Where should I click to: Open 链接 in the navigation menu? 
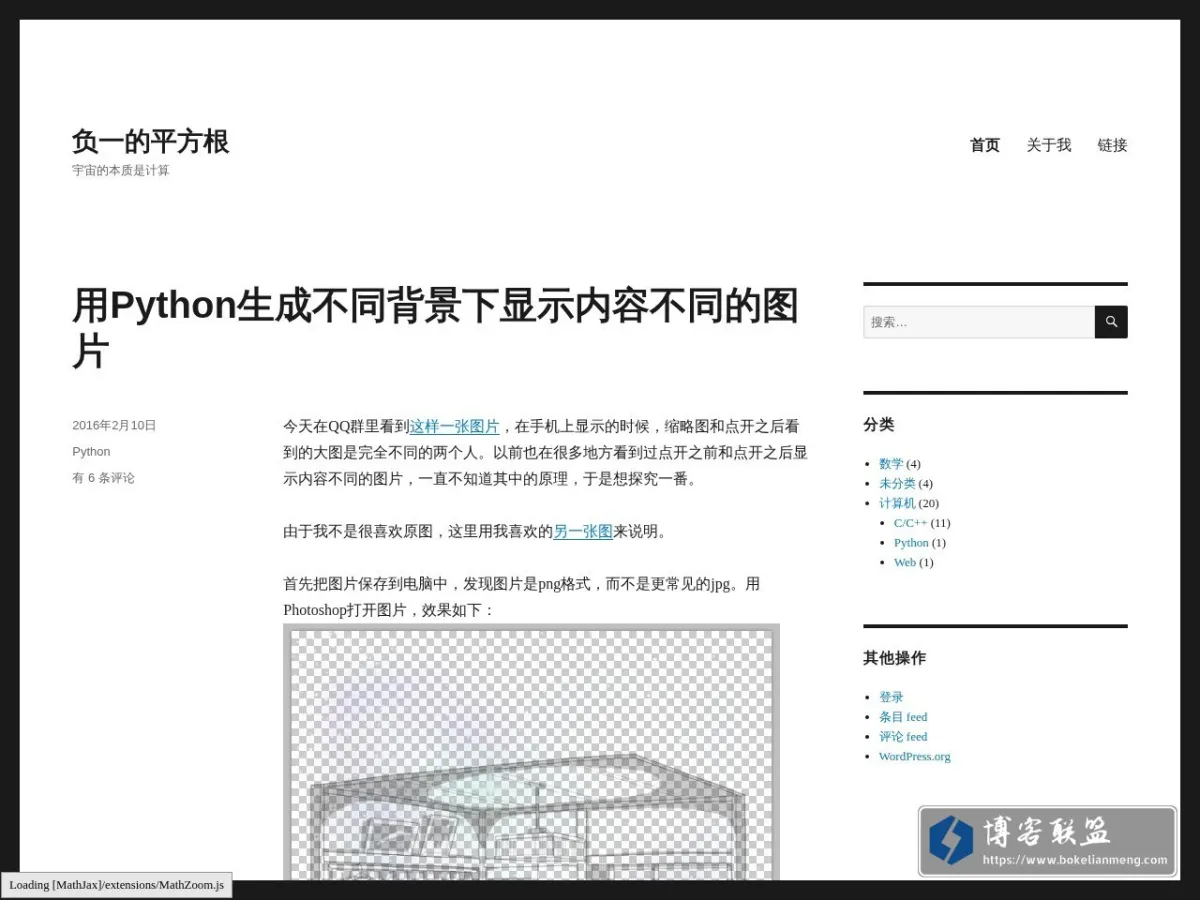[1112, 145]
